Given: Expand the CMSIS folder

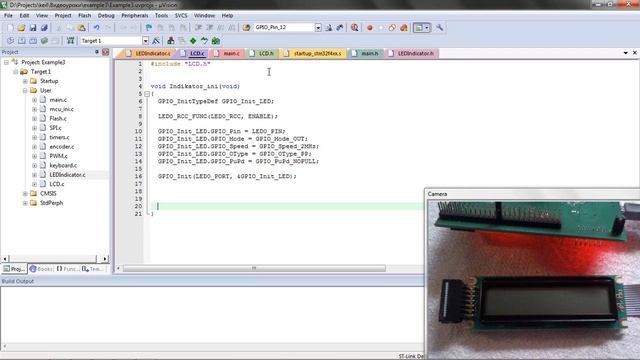Looking at the screenshot, I should pos(25,193).
